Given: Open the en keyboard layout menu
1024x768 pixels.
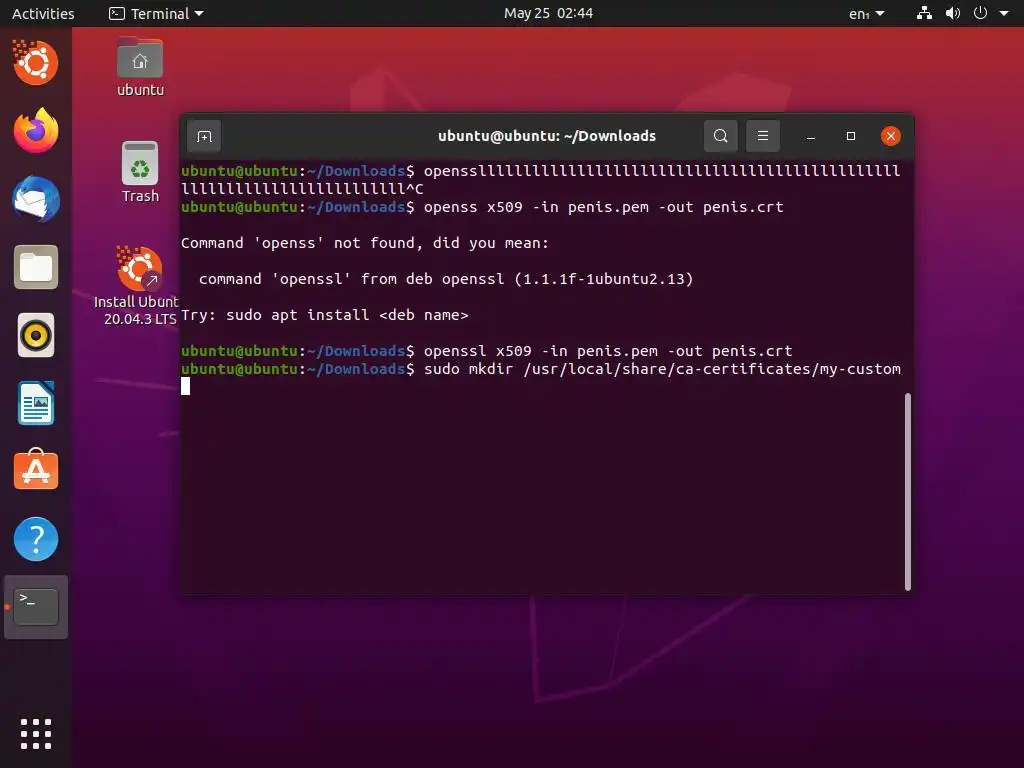Looking at the screenshot, I should (x=867, y=13).
